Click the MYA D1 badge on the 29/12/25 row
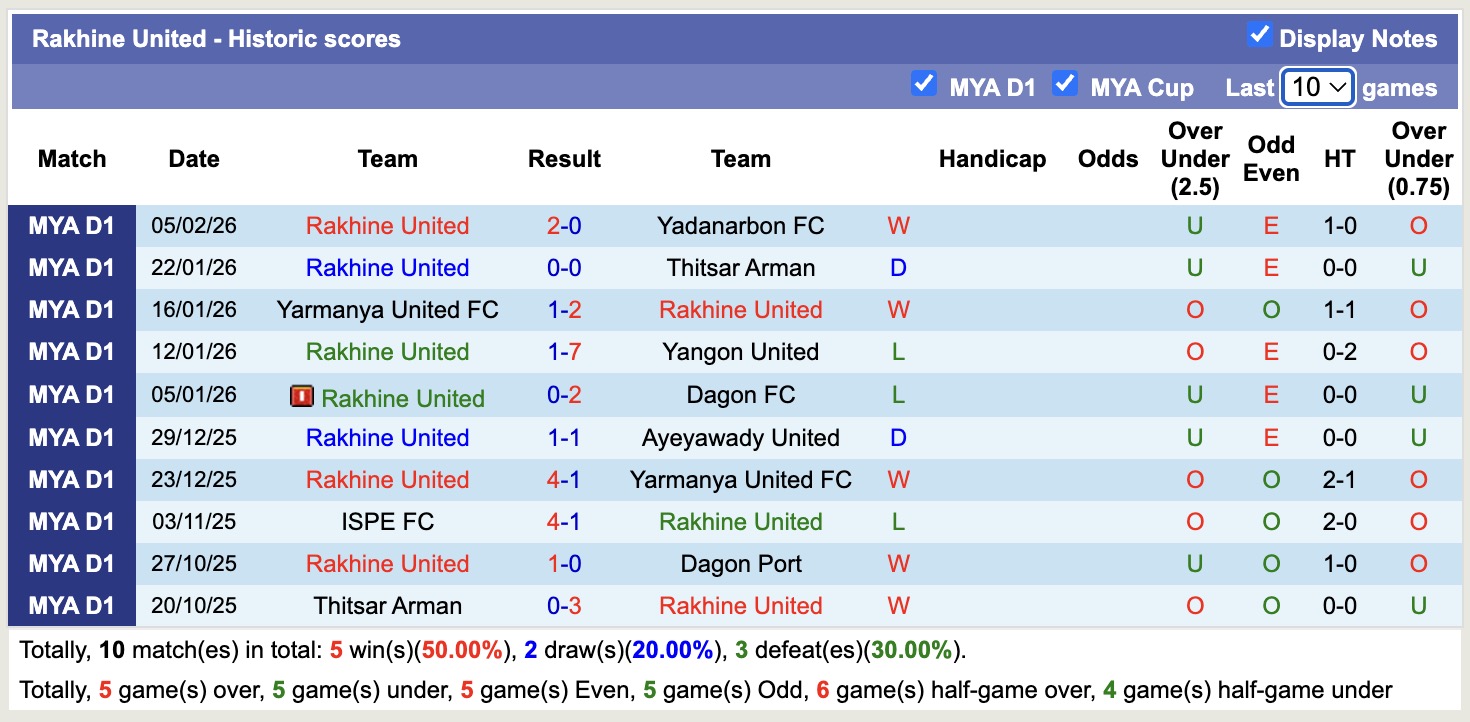This screenshot has width=1470, height=722. coord(71,437)
